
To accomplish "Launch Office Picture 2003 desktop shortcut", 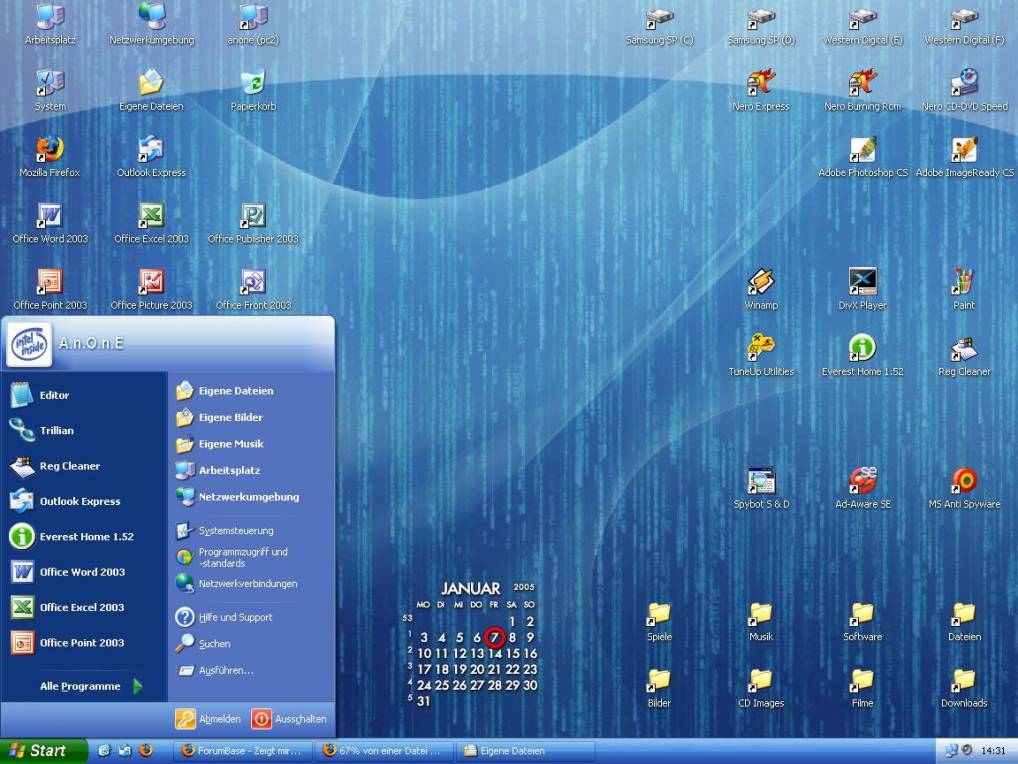I will click(151, 289).
